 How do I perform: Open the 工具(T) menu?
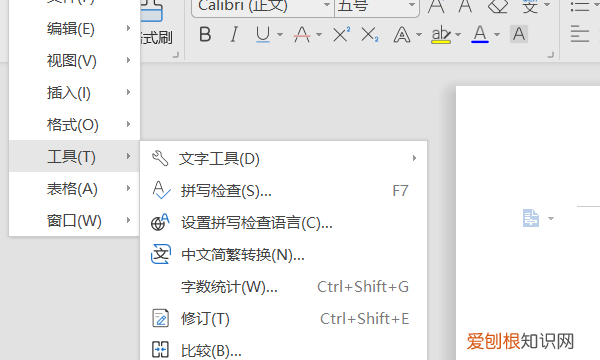[x=74, y=156]
